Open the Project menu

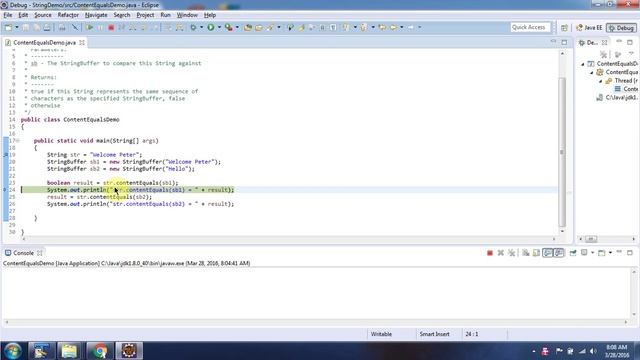(145, 15)
